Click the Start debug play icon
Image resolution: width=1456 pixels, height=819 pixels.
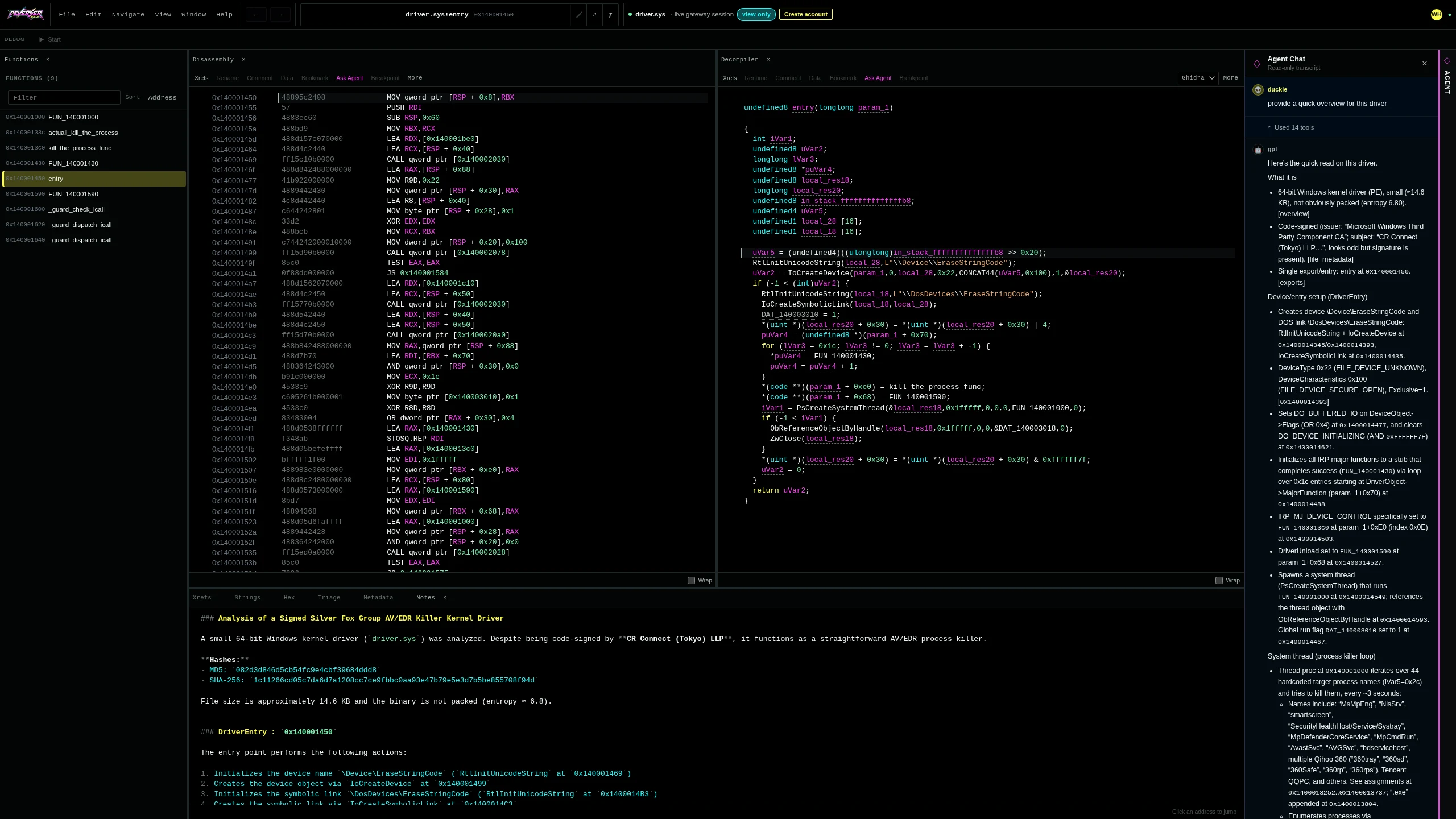(x=42, y=39)
